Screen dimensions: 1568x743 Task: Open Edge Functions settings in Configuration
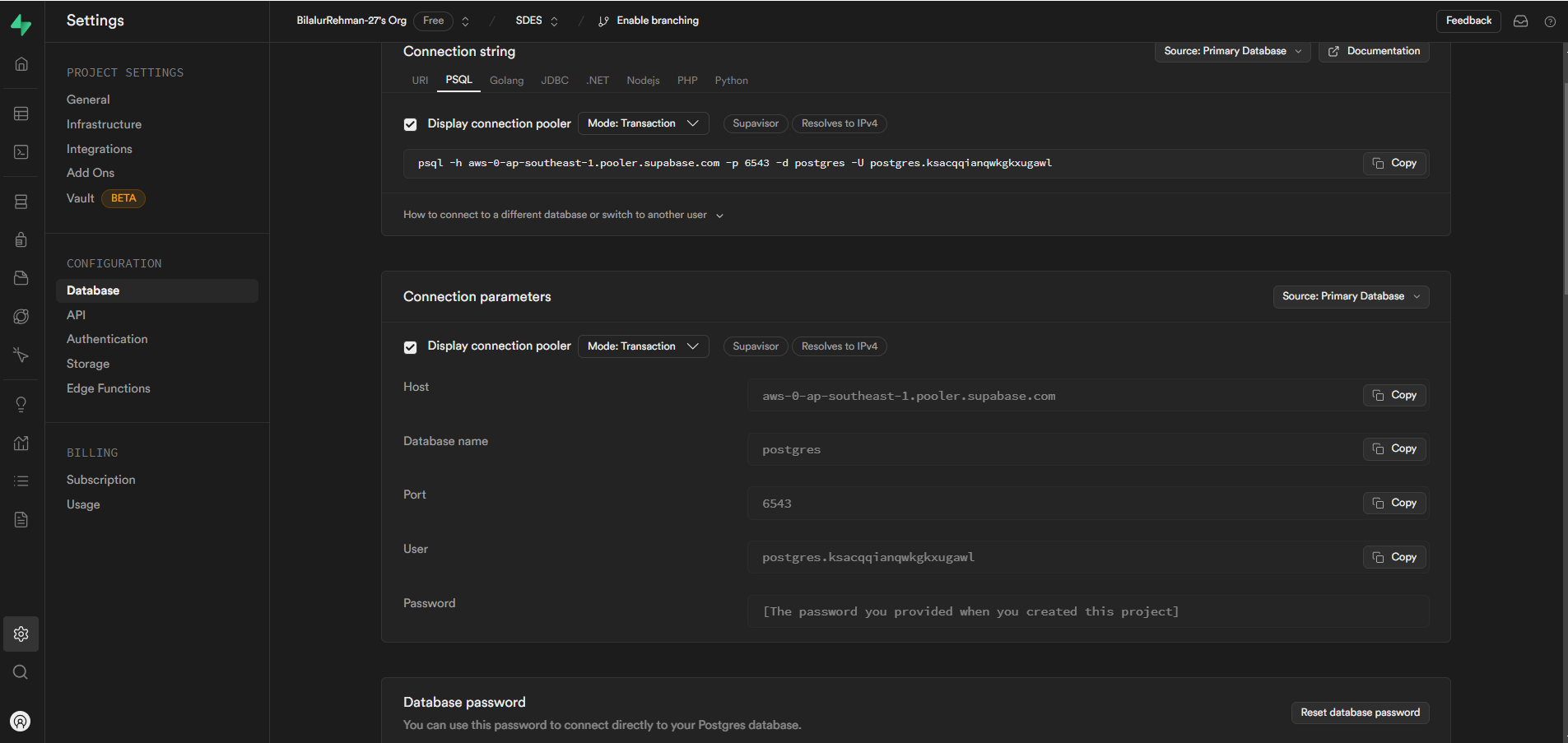(x=108, y=388)
